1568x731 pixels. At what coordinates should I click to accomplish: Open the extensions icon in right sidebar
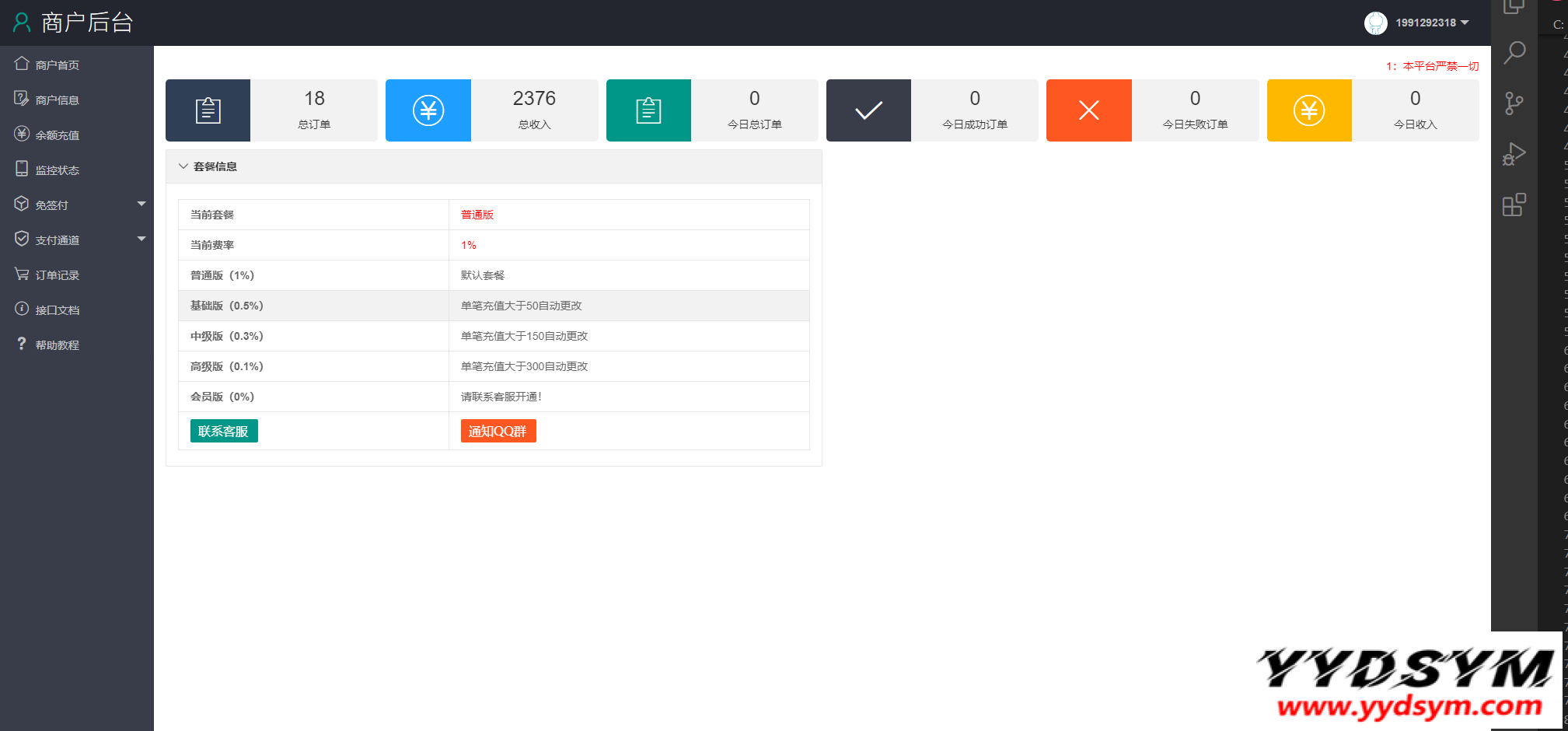(x=1514, y=205)
